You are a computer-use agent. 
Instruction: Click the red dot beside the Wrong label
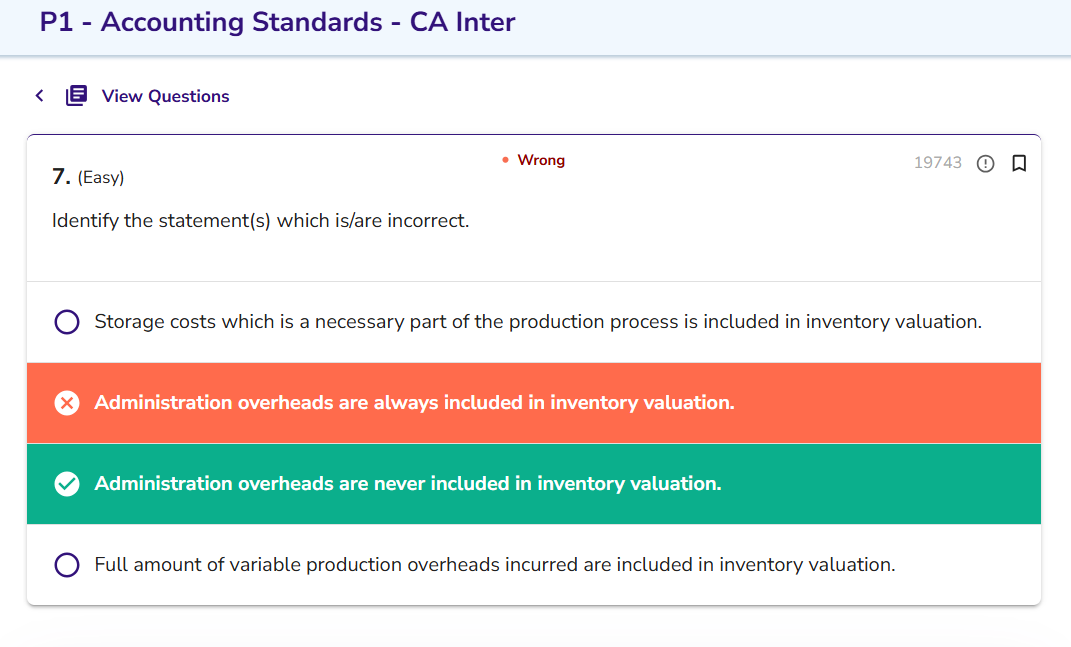[x=506, y=160]
